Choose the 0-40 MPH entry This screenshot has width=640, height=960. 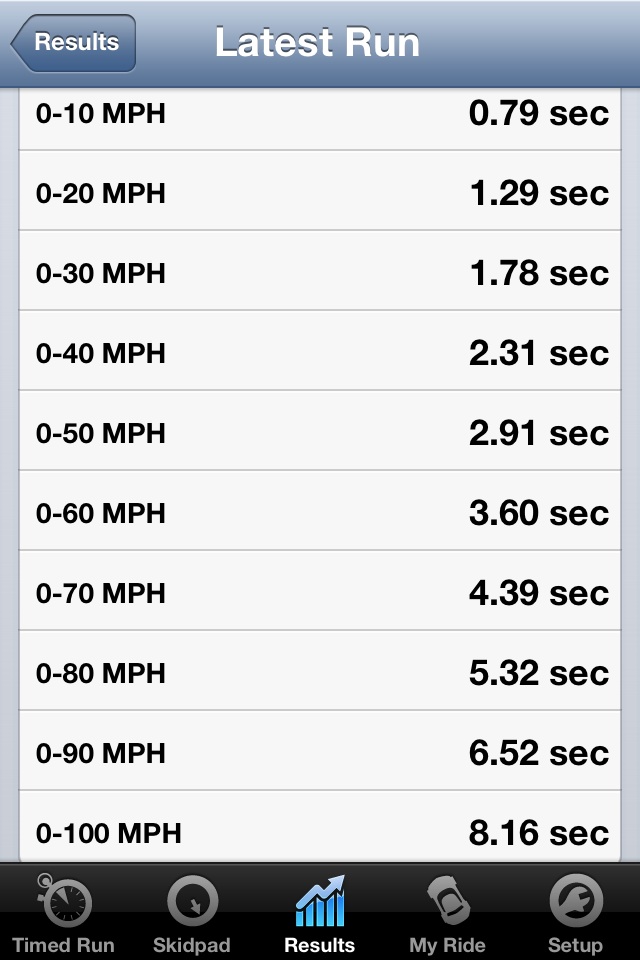(320, 350)
